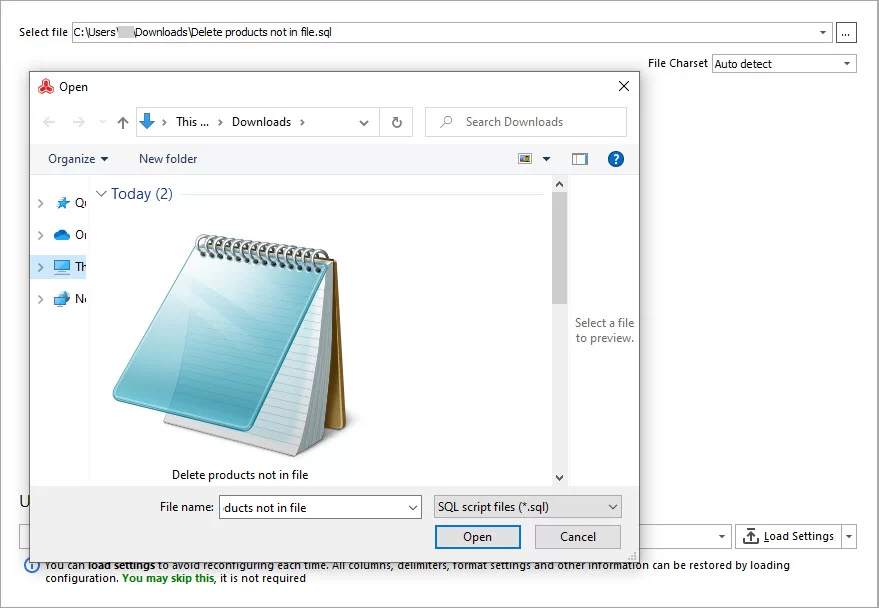Change view with the view icon
Image resolution: width=879 pixels, height=608 pixels.
coord(525,159)
